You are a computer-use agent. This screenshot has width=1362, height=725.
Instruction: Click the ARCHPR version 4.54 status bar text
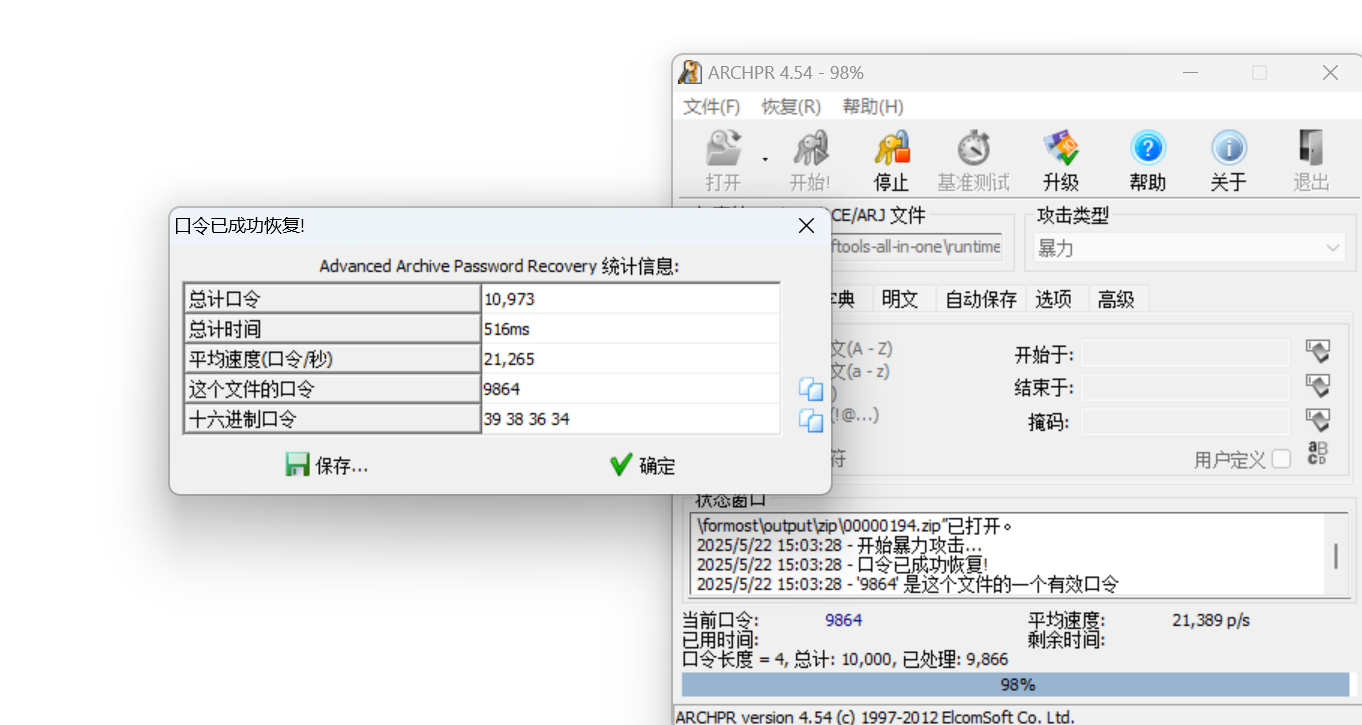(x=875, y=716)
